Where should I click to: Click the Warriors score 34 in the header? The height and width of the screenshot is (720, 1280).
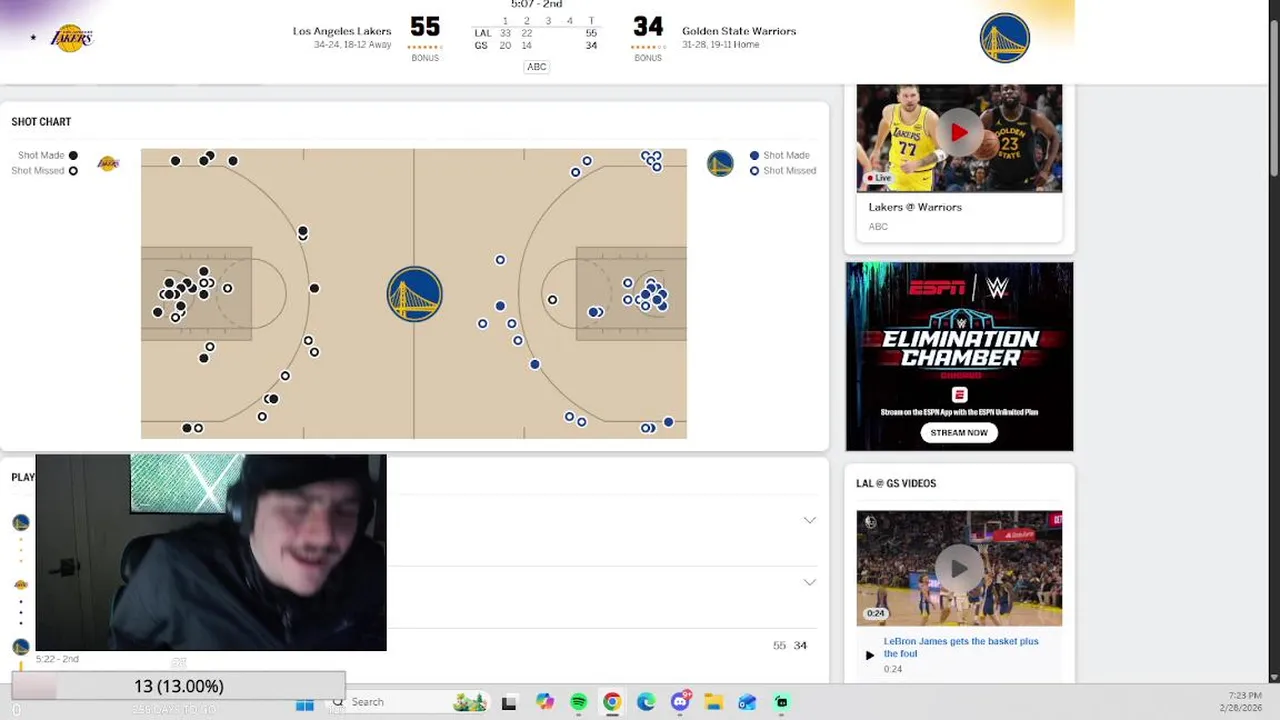pos(648,27)
